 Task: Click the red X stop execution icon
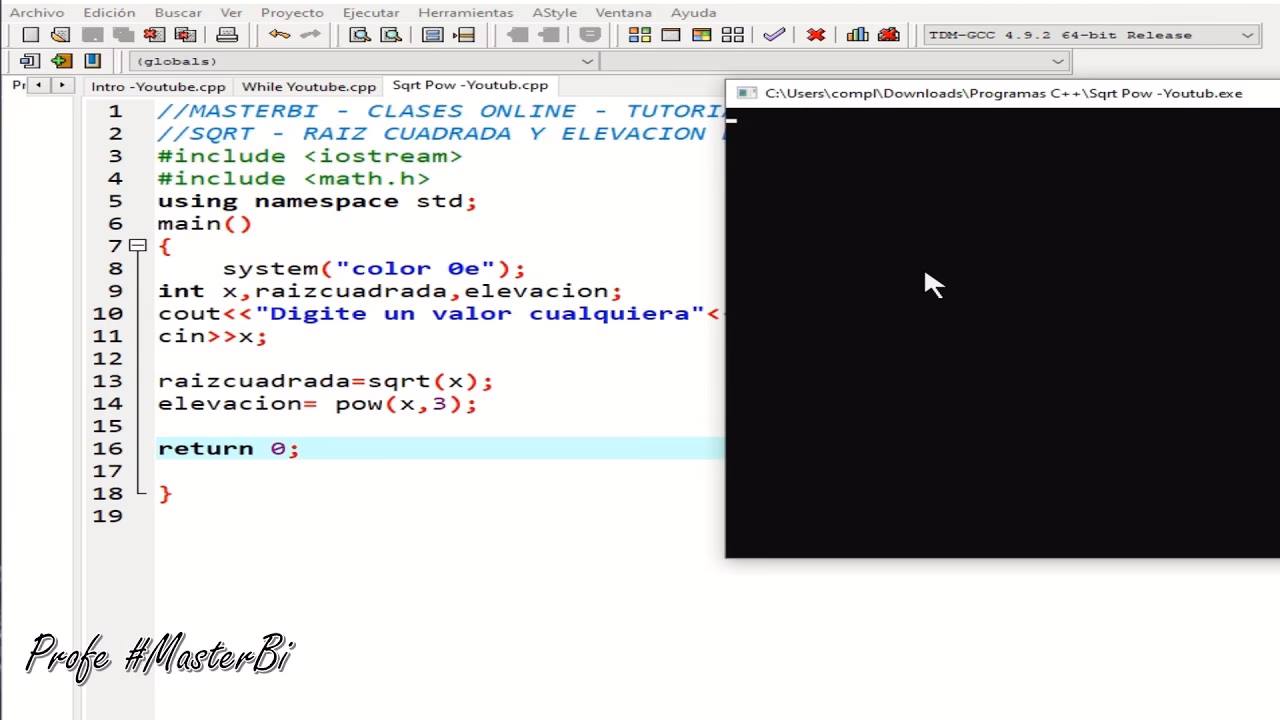click(x=816, y=35)
